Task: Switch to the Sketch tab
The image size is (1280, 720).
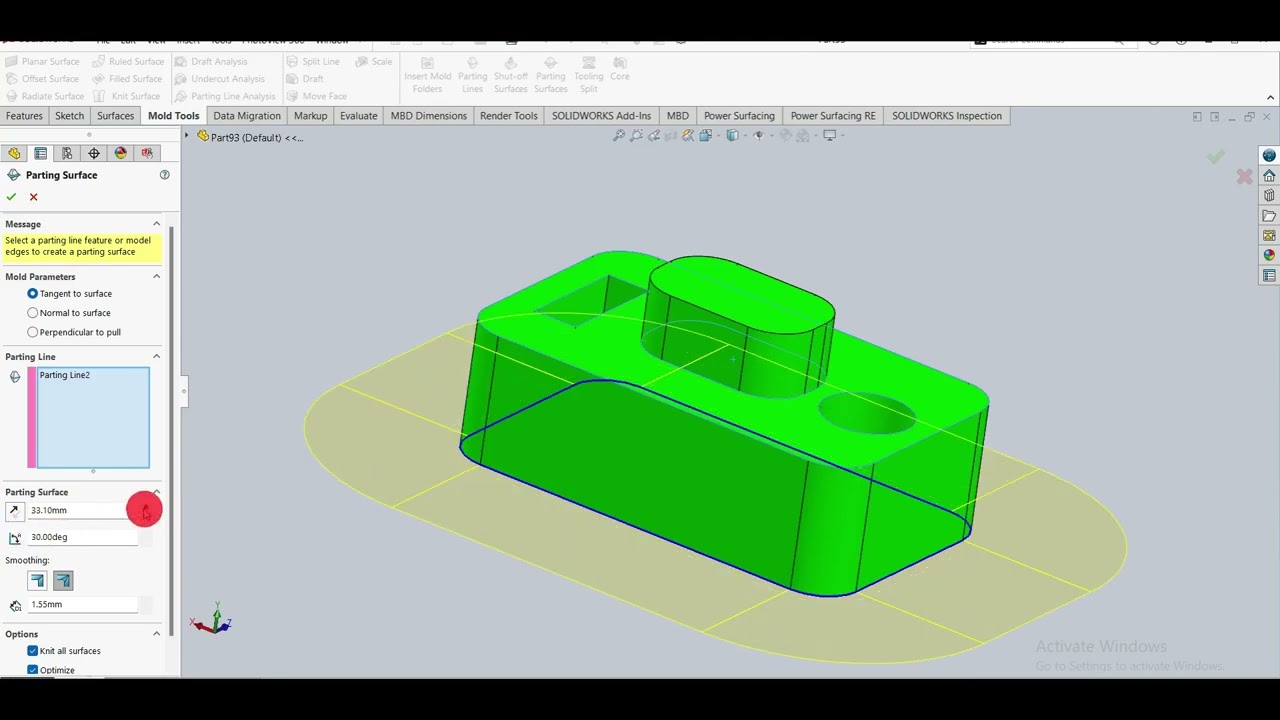Action: 69,116
